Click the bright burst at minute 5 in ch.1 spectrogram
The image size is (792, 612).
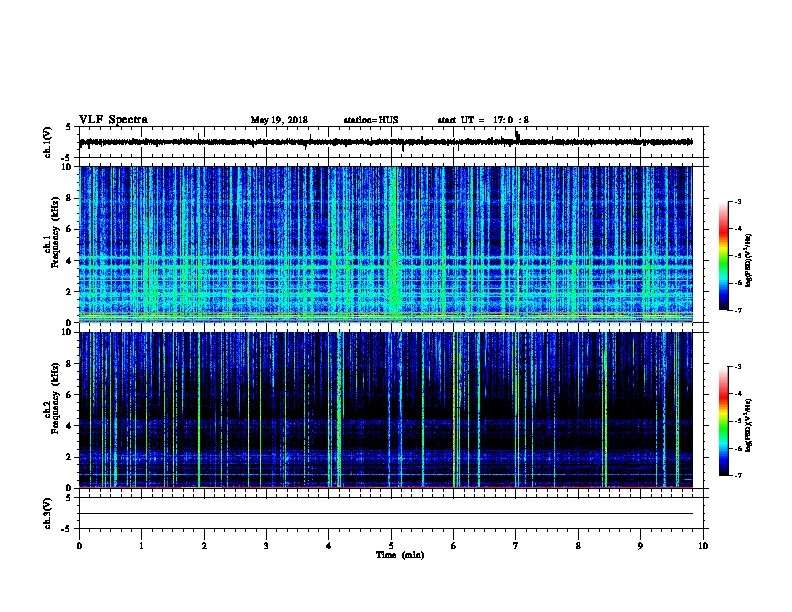394,245
